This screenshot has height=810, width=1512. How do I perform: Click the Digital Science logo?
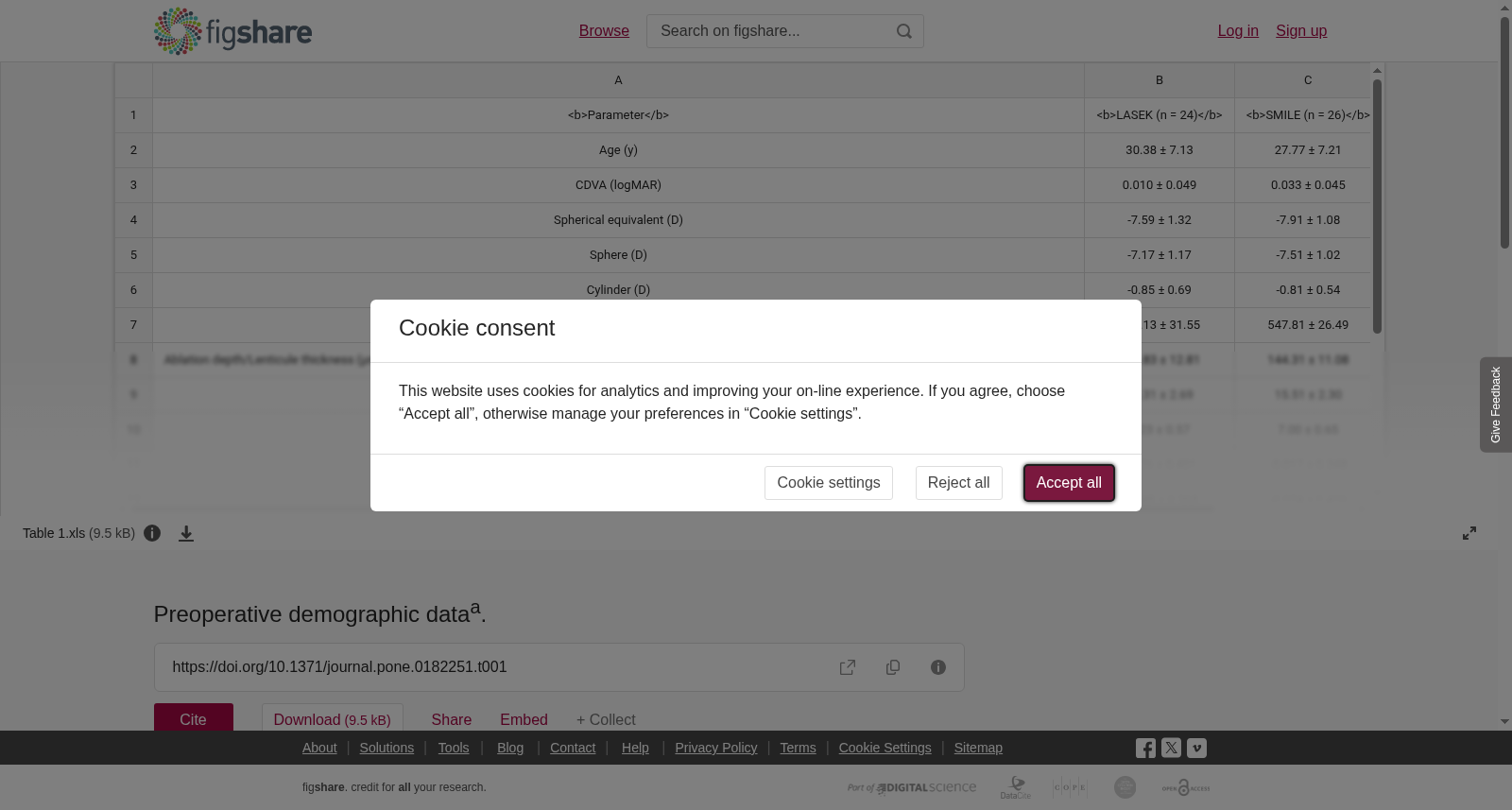(912, 787)
